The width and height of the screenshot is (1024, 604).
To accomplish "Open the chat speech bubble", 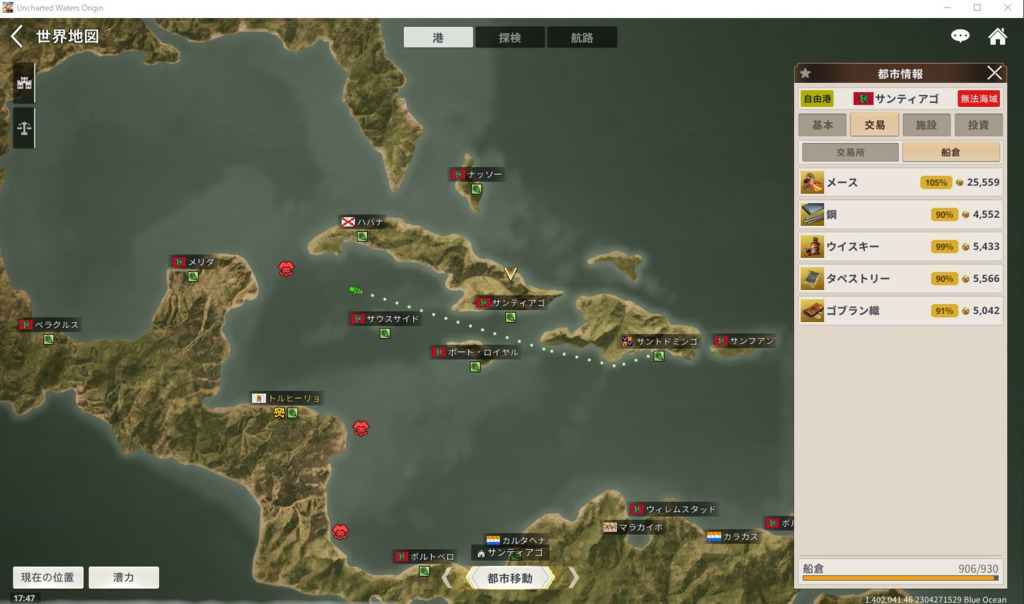I will click(960, 36).
